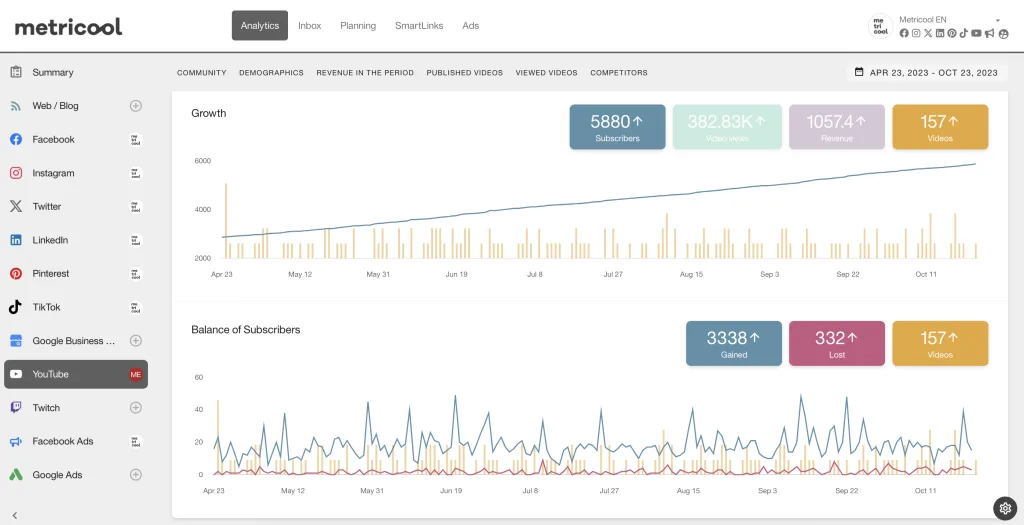The height and width of the screenshot is (525, 1024).
Task: Select the TikTok icon in sidebar
Action: pyautogui.click(x=16, y=307)
